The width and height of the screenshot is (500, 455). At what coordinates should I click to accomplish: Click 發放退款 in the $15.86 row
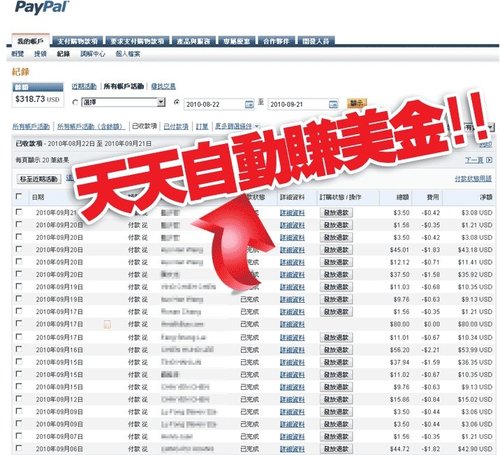pos(336,399)
